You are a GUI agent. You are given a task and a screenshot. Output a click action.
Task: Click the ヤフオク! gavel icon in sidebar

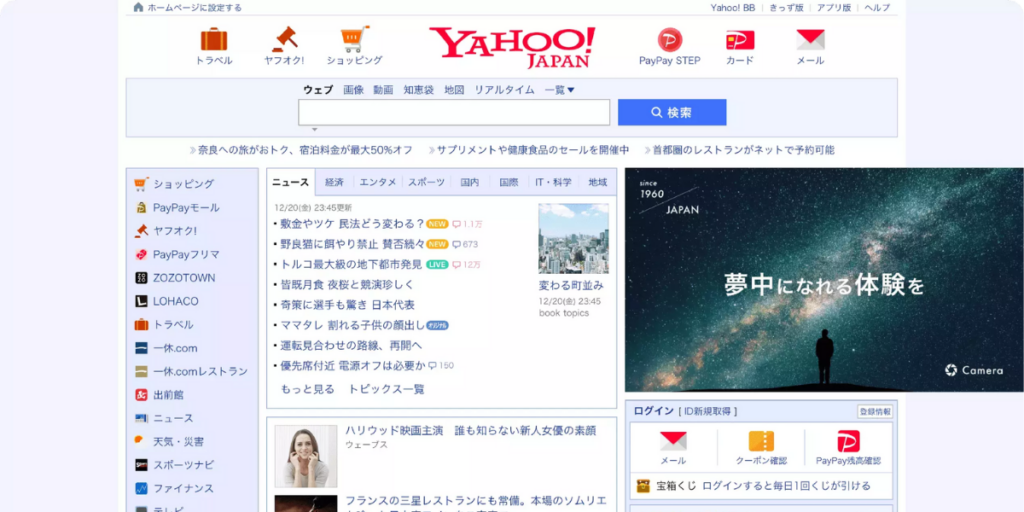pos(141,231)
